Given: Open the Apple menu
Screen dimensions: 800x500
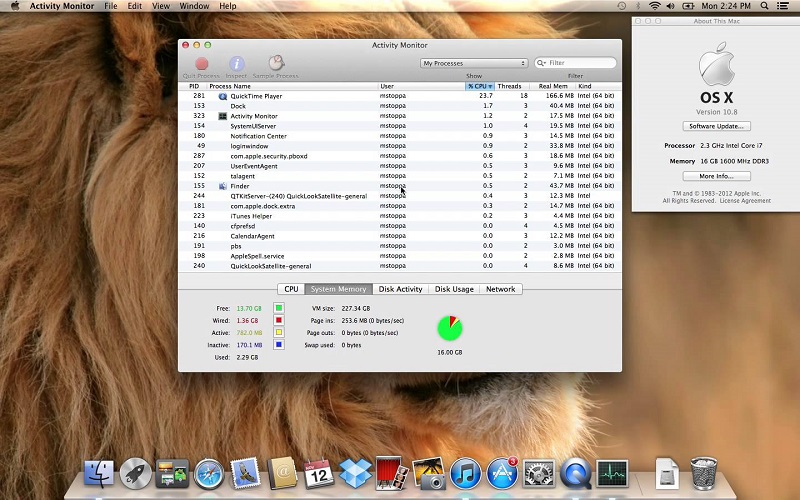Looking at the screenshot, I should [15, 6].
